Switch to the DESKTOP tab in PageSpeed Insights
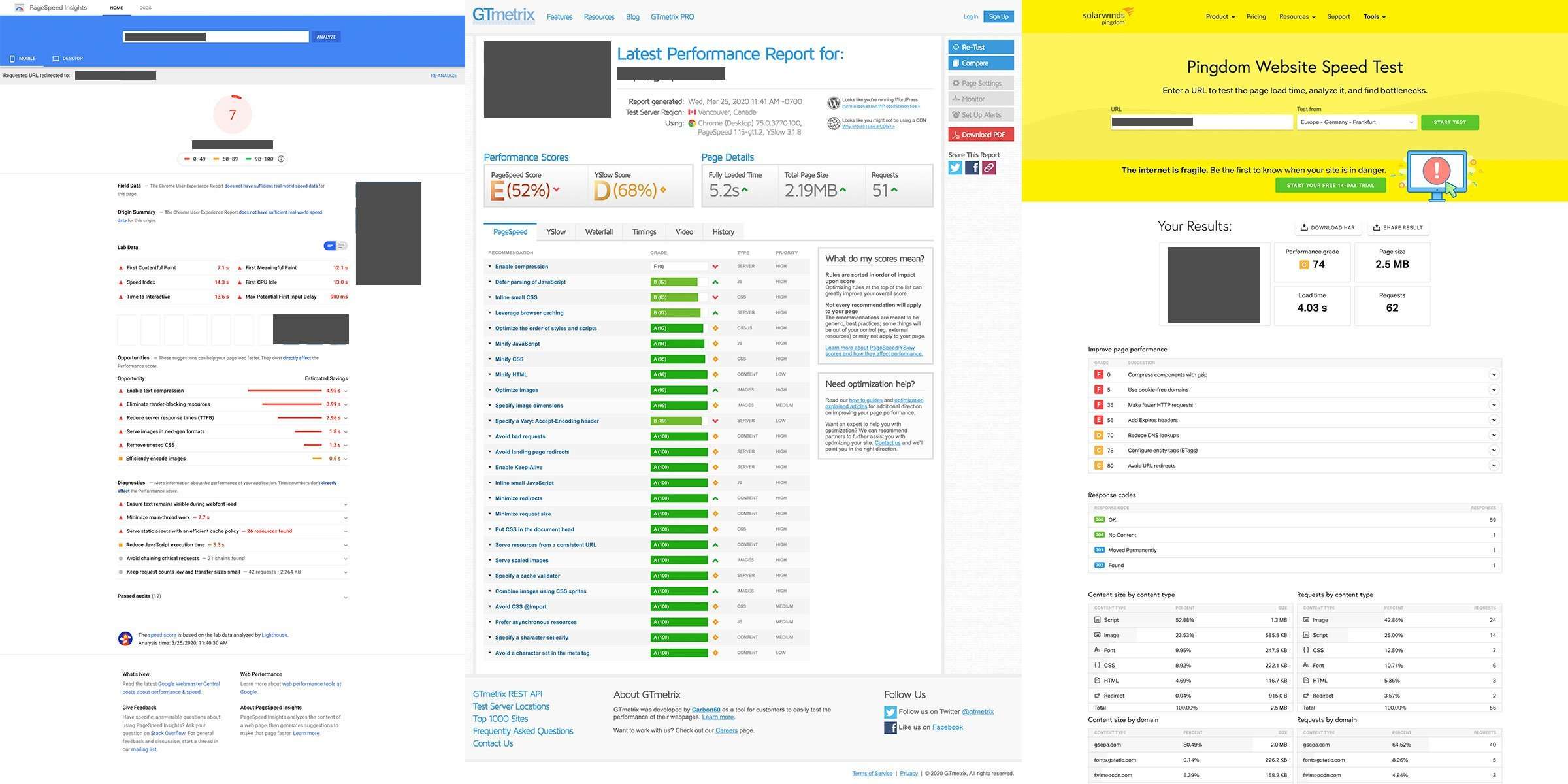Viewport: 1568px width, 784px height. pos(67,59)
